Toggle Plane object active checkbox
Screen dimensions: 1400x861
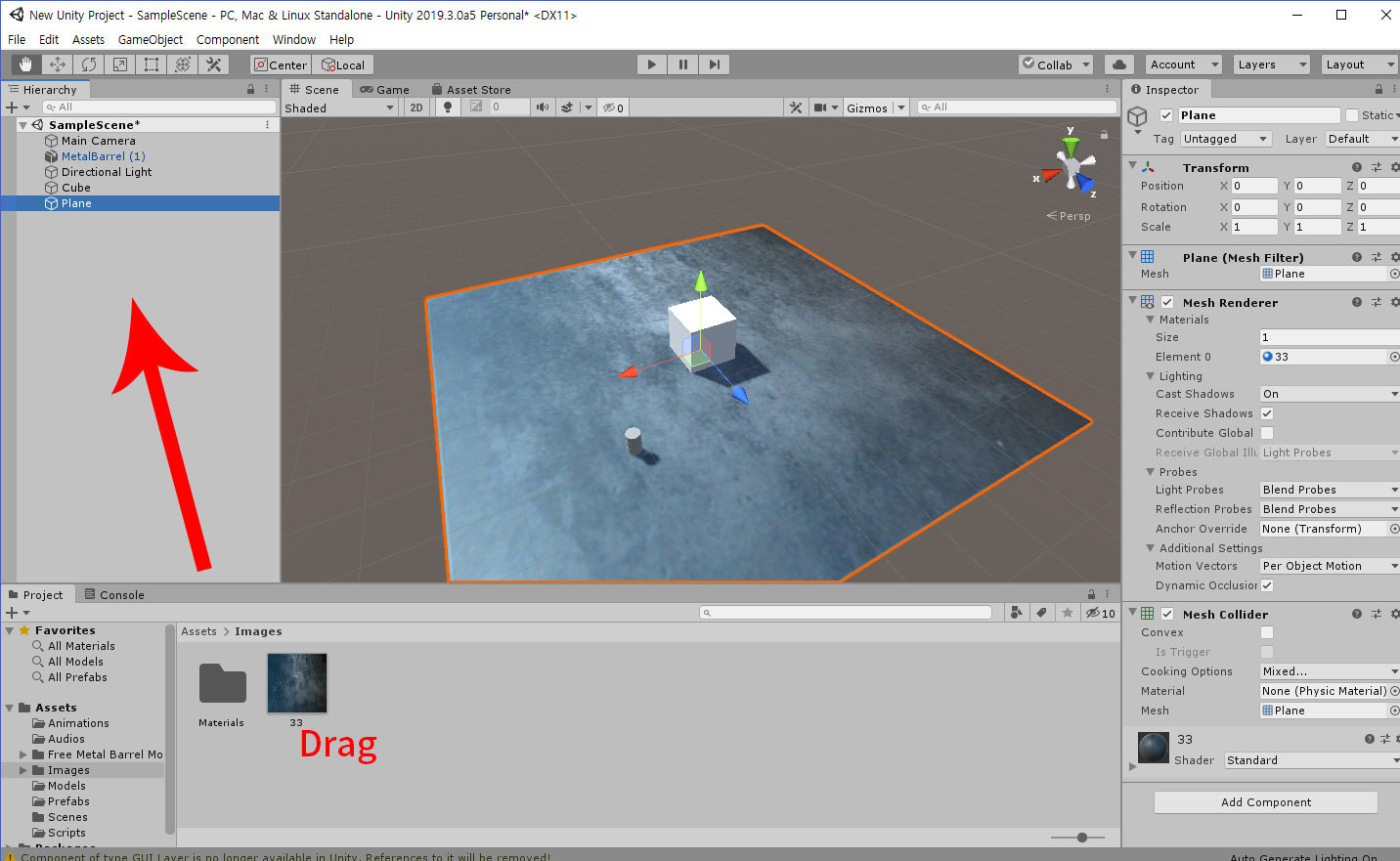coord(1166,115)
